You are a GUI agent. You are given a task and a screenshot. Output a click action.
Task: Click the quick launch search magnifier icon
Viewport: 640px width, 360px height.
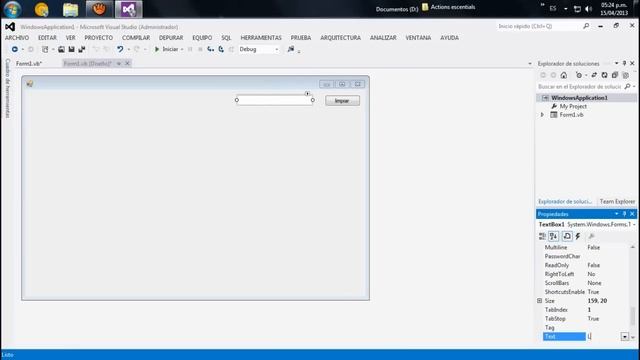[x=586, y=26]
